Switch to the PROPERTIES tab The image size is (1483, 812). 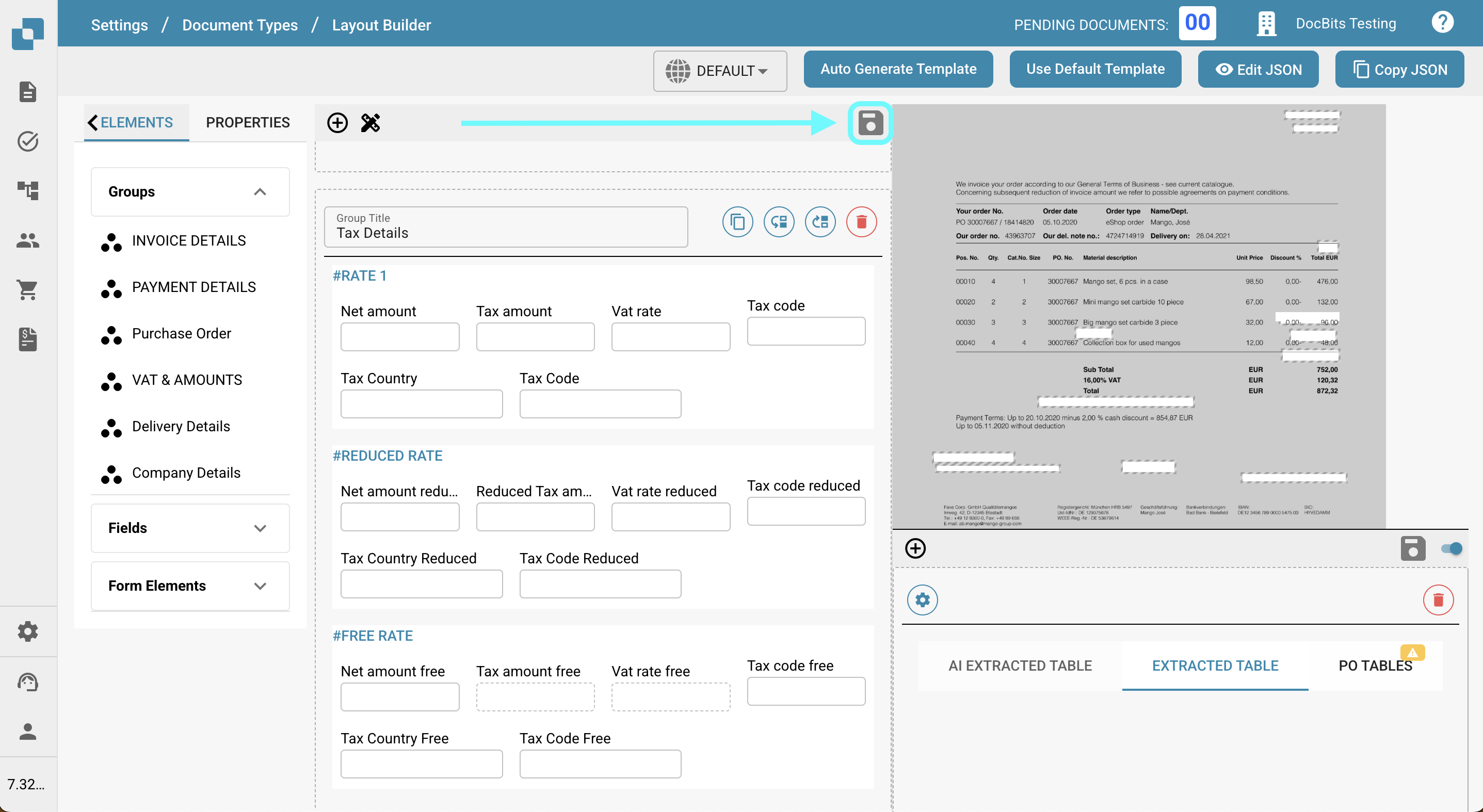[x=248, y=123]
